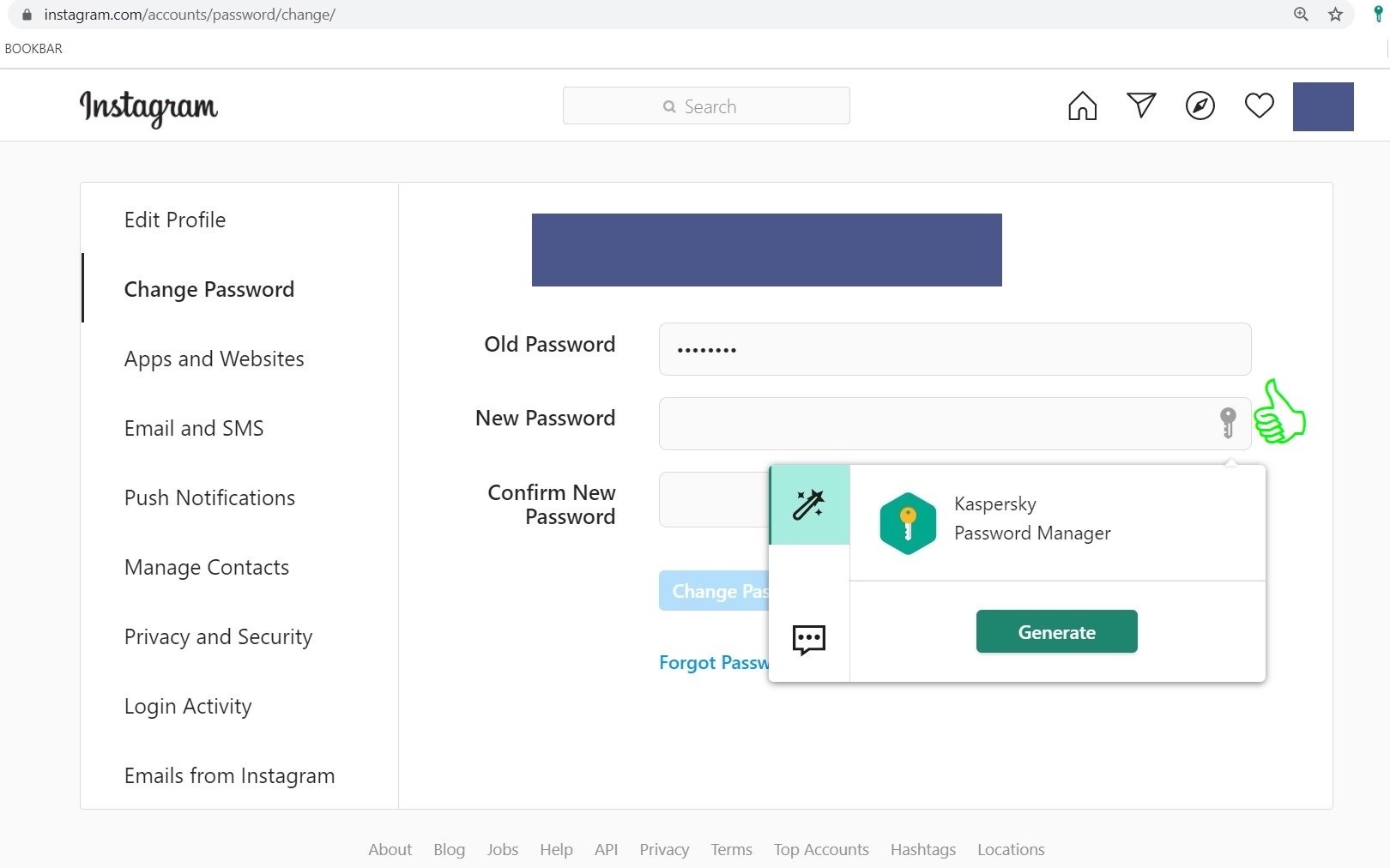Open activity heart icon
This screenshot has width=1390, height=868.
tap(1260, 105)
